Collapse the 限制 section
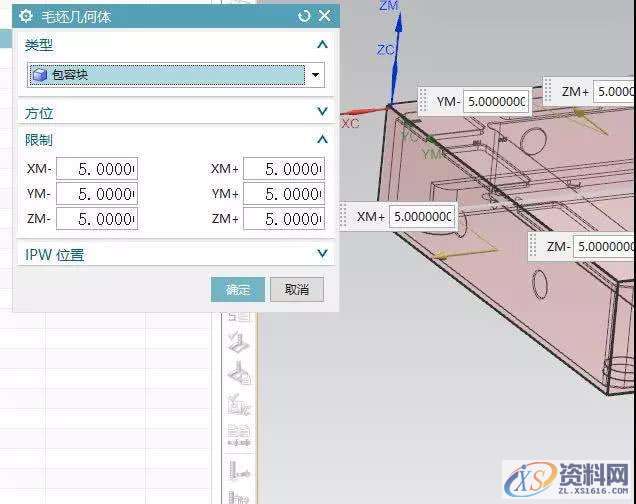 click(x=321, y=140)
